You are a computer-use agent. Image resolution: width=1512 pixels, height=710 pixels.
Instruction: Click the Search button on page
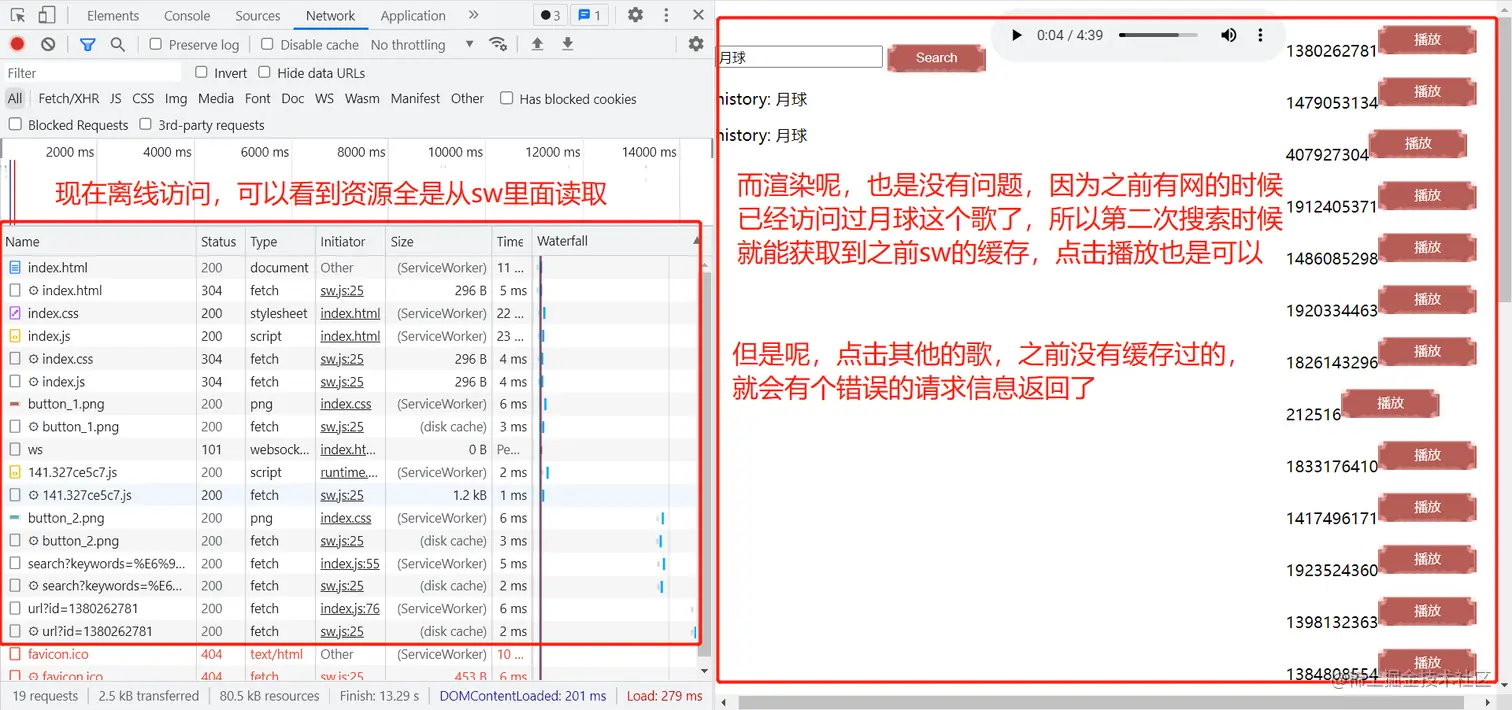tap(936, 58)
